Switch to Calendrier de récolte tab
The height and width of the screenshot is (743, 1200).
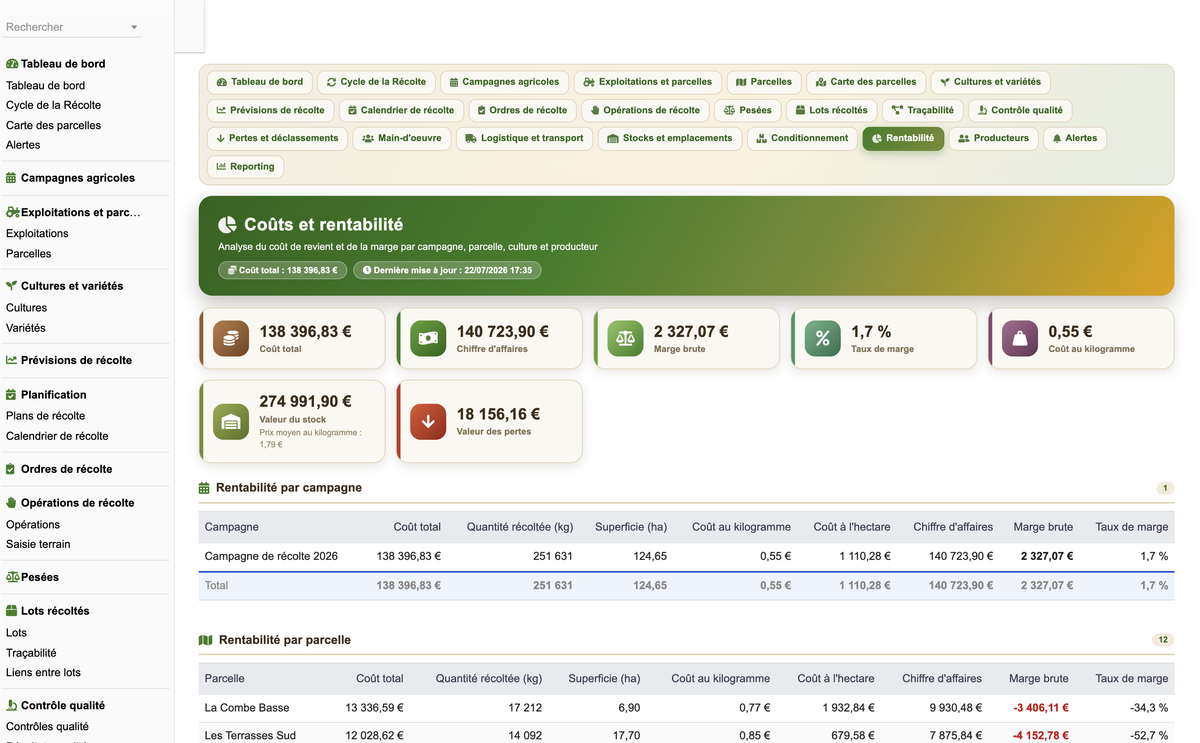click(x=401, y=110)
